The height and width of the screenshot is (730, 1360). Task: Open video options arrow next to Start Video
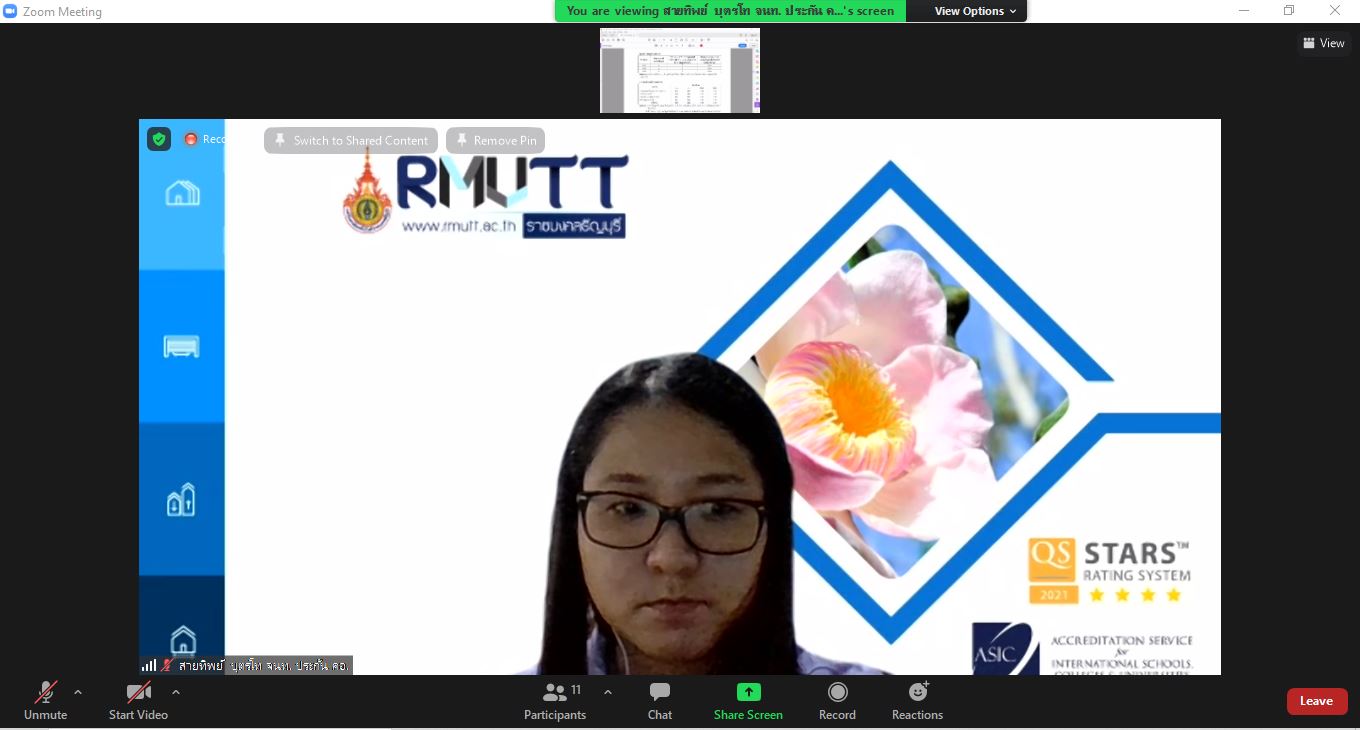(176, 692)
